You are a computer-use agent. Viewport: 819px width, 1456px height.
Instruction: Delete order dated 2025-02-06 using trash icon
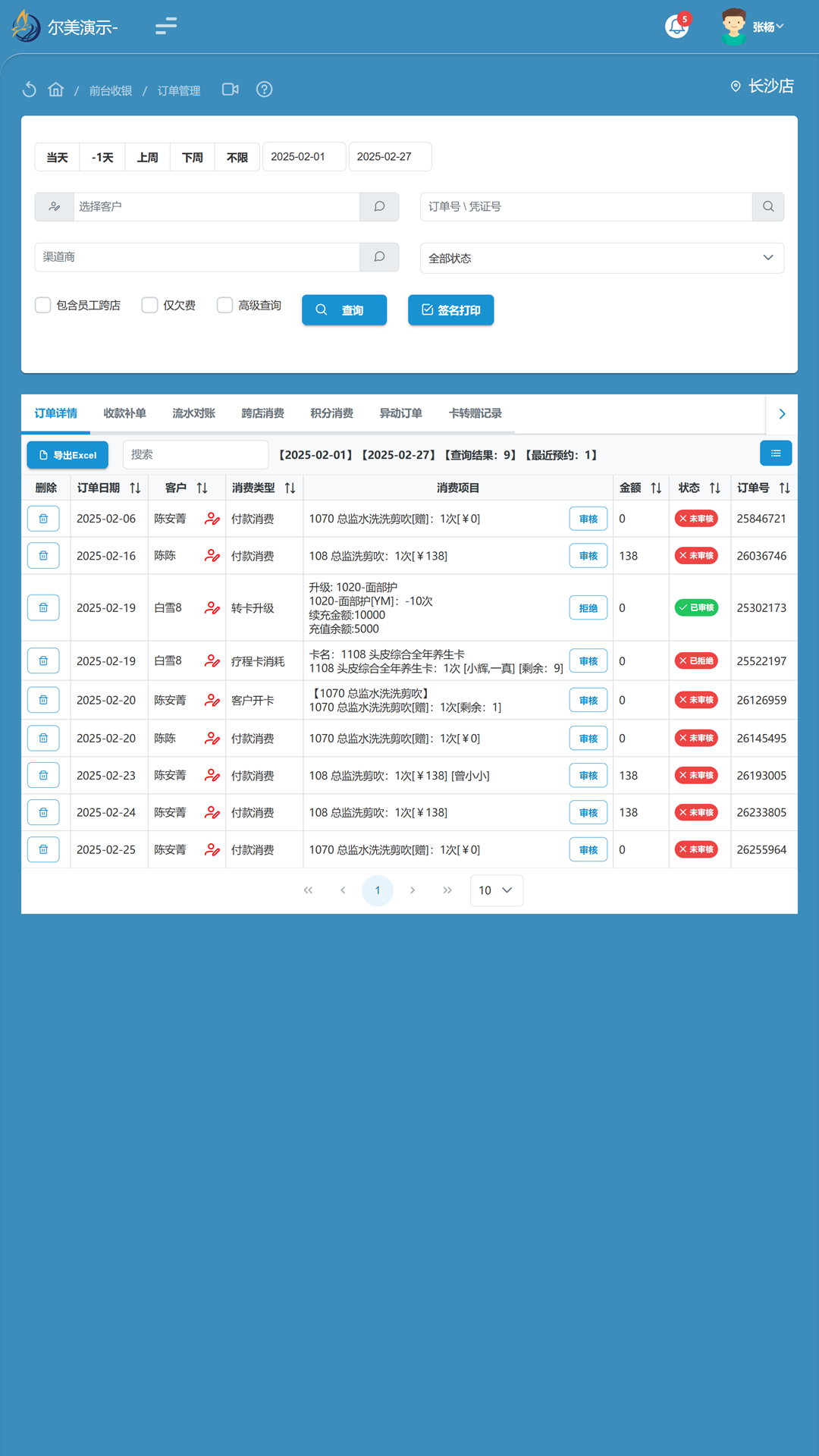pyautogui.click(x=43, y=519)
